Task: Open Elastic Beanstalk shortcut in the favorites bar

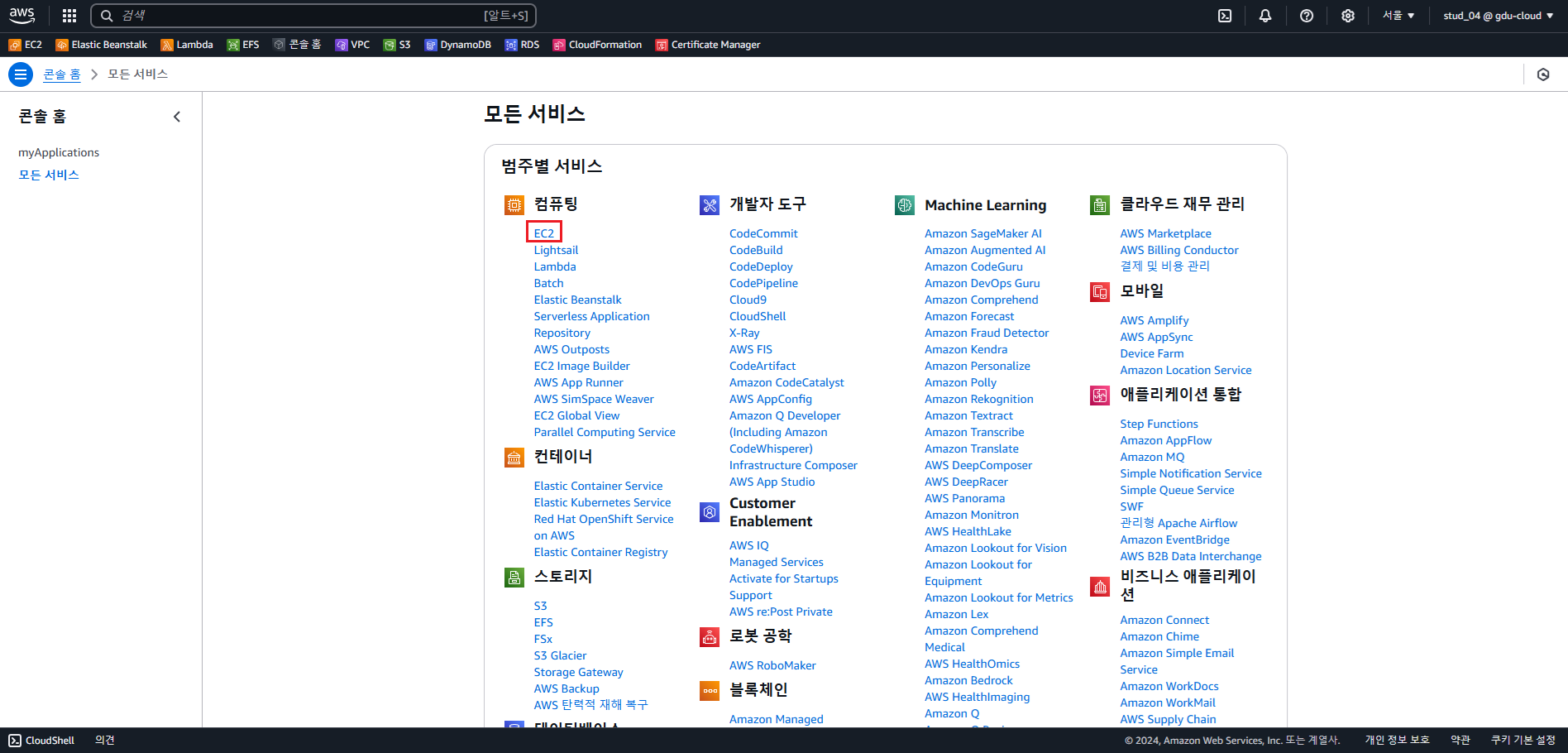Action: pos(102,45)
